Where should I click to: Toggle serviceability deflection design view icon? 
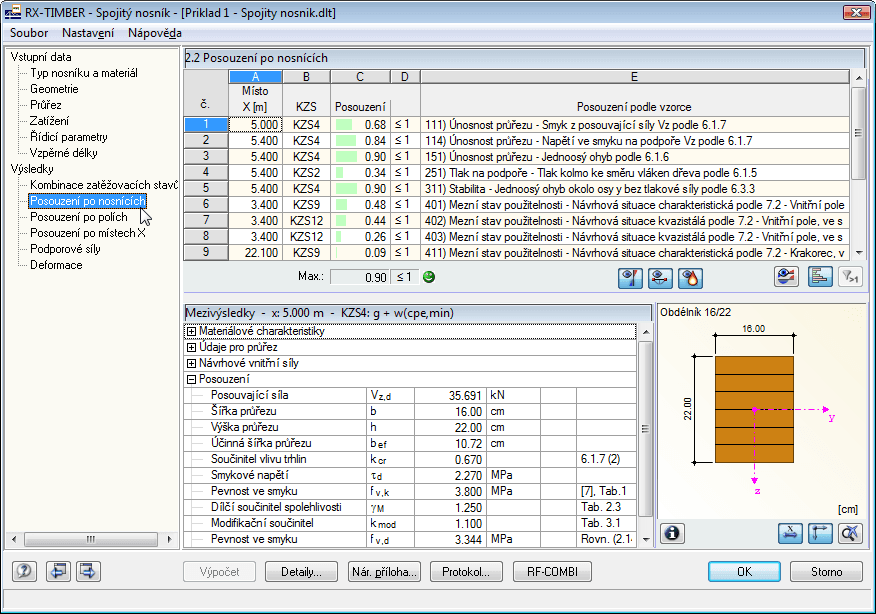coord(660,278)
